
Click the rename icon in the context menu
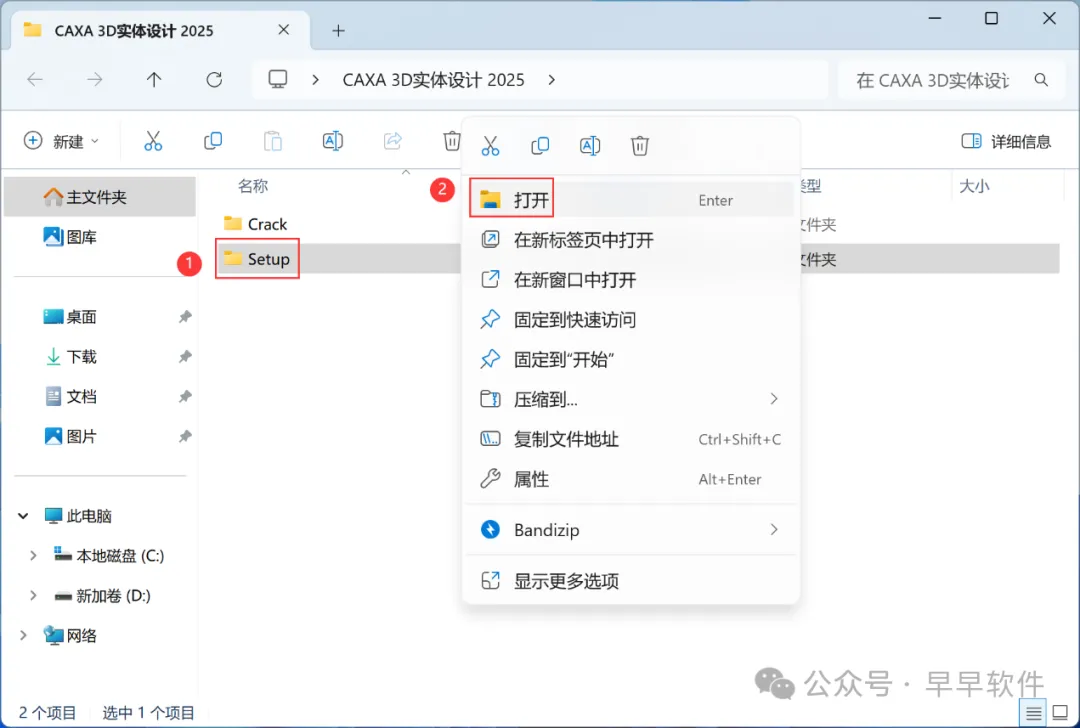[x=590, y=145]
